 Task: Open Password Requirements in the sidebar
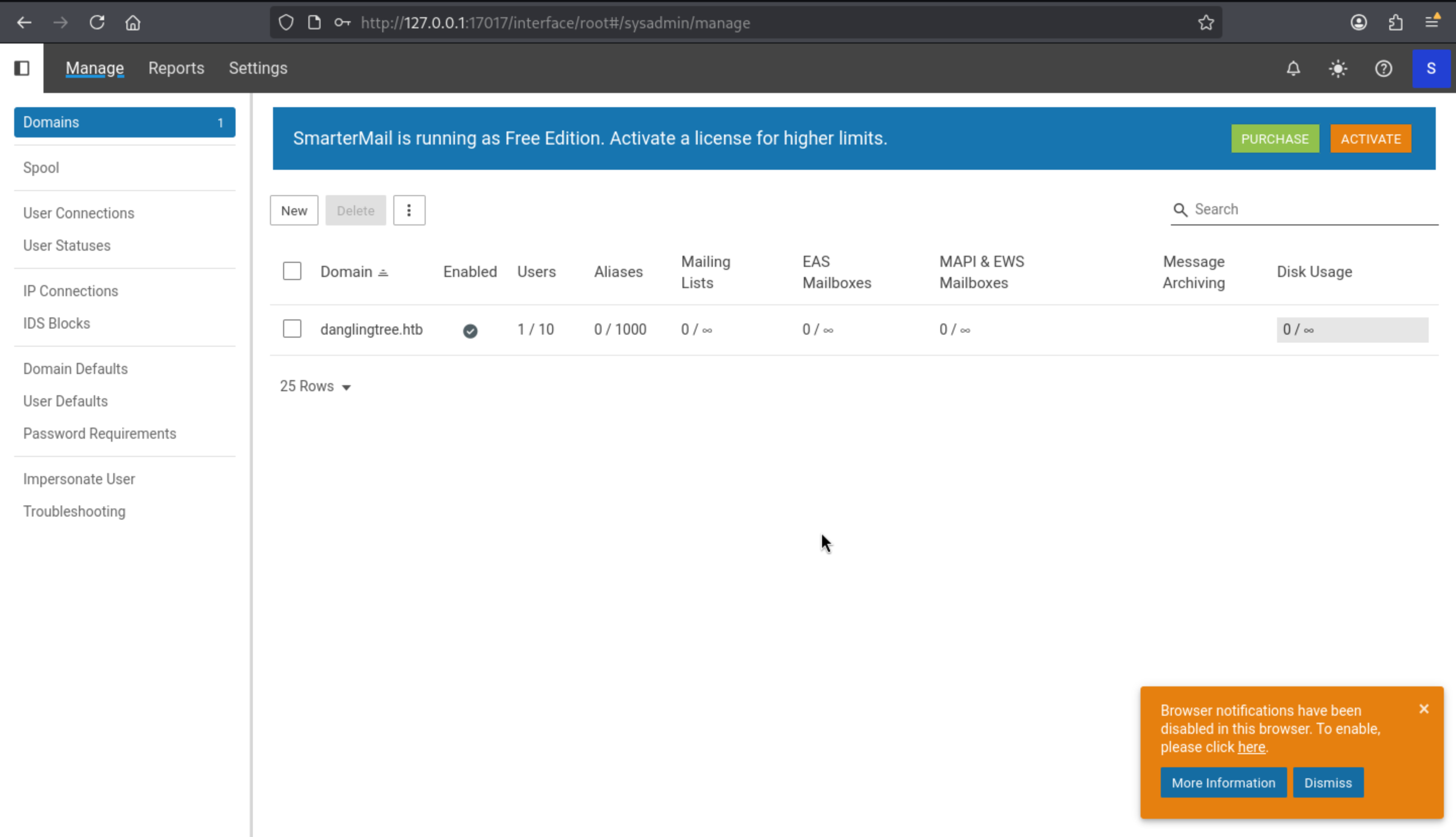click(100, 434)
